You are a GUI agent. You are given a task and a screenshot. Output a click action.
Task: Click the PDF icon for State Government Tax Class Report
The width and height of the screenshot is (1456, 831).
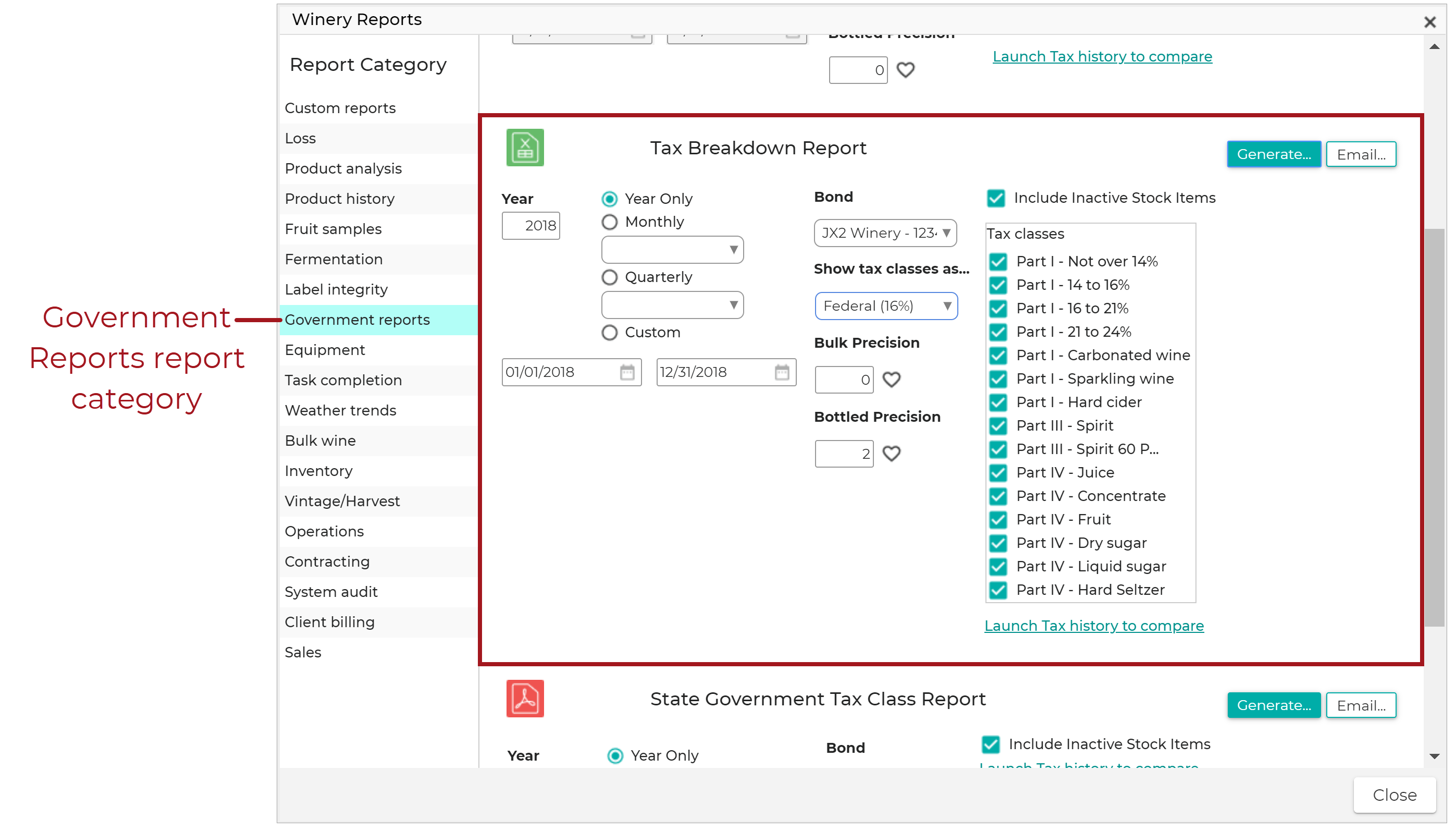coord(525,699)
